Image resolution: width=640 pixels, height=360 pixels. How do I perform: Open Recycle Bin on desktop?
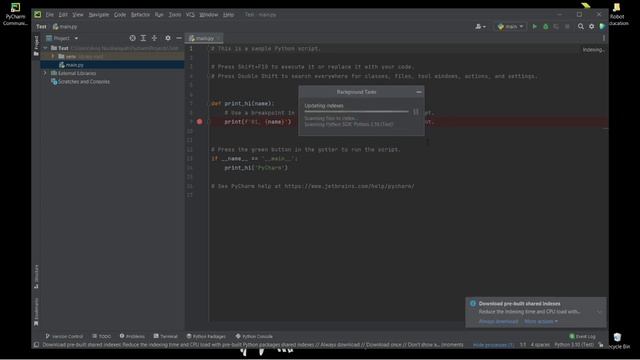coord(618,341)
